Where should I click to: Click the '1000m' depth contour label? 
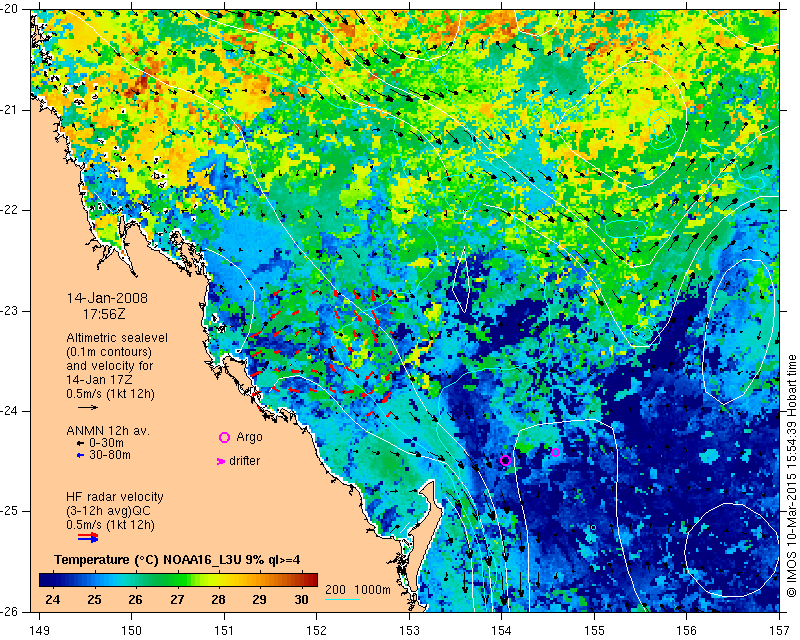pos(372,590)
